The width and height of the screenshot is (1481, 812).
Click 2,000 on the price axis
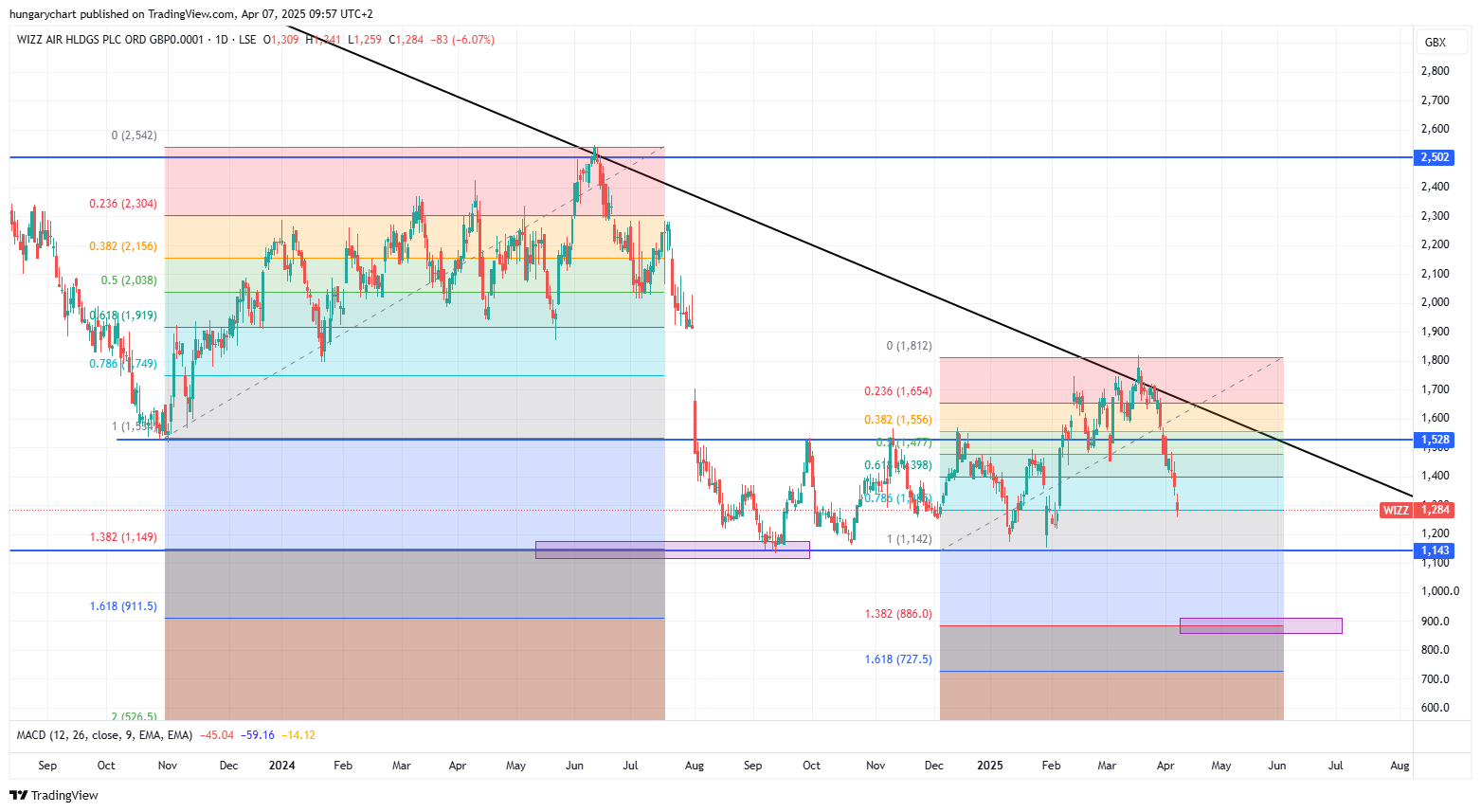click(x=1435, y=302)
